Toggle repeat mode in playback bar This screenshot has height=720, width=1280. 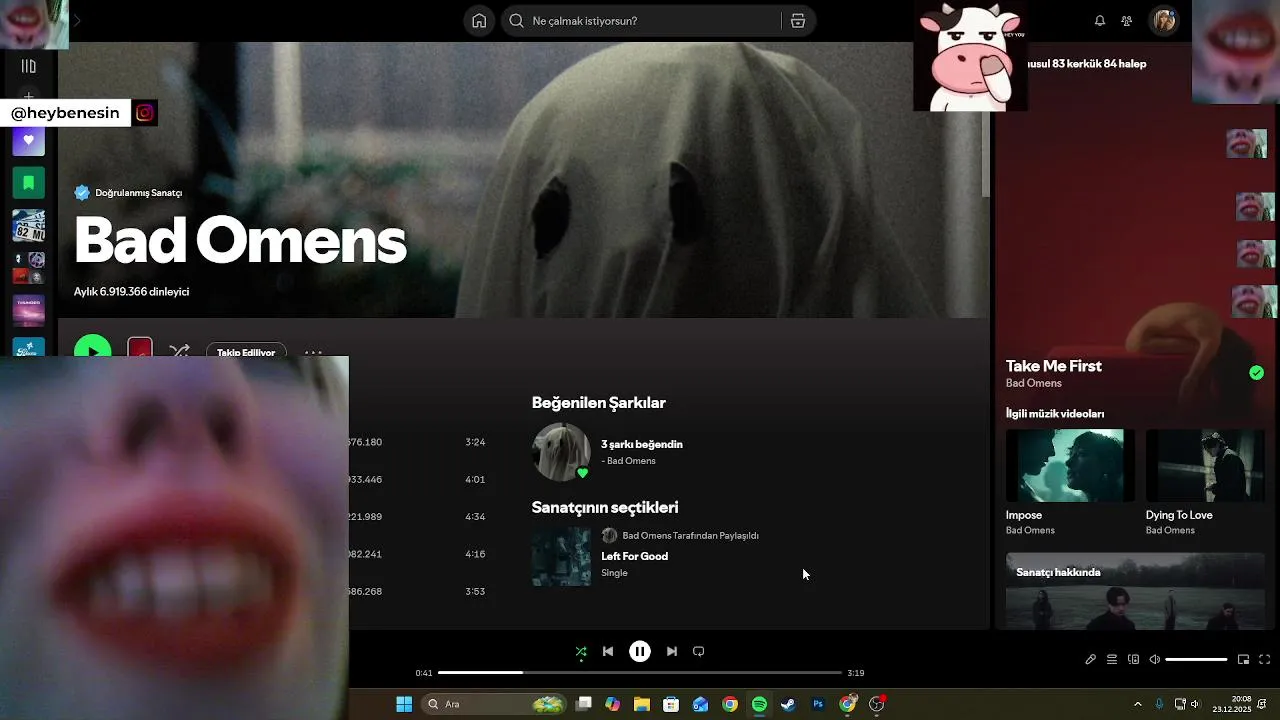pos(699,651)
